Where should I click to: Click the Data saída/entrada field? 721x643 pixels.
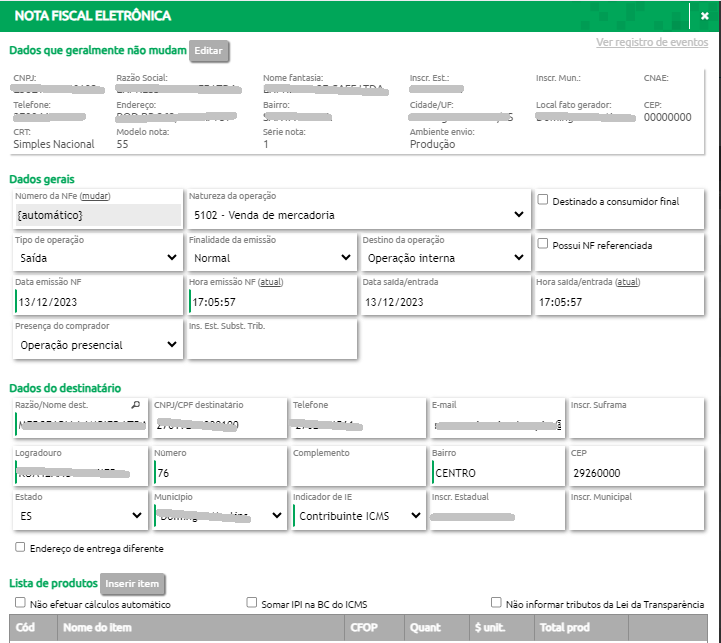446,302
